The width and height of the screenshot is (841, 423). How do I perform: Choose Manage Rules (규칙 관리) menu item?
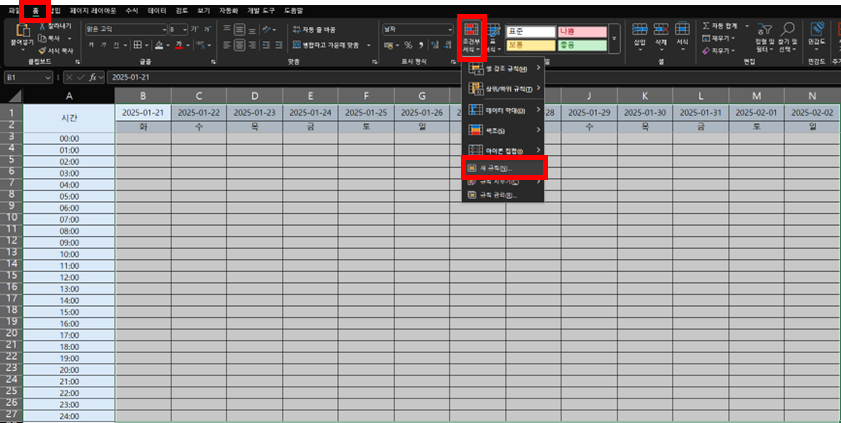click(x=503, y=195)
